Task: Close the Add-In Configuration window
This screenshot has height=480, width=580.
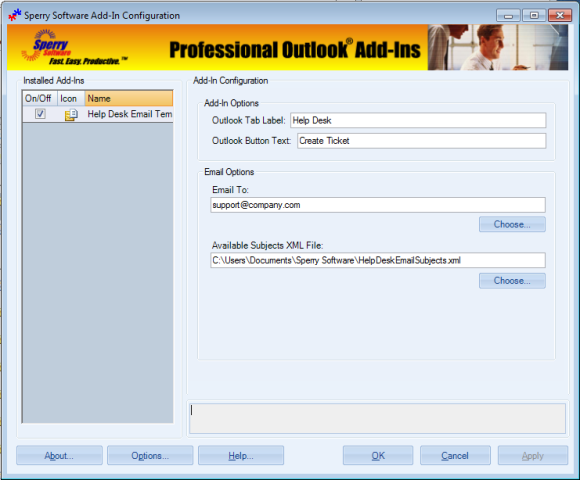Action: tap(560, 16)
